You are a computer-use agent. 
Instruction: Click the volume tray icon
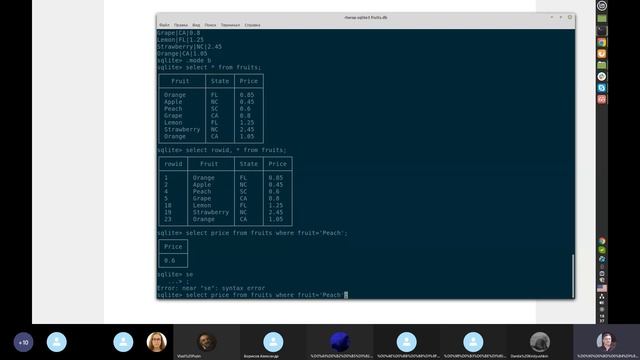click(x=602, y=303)
